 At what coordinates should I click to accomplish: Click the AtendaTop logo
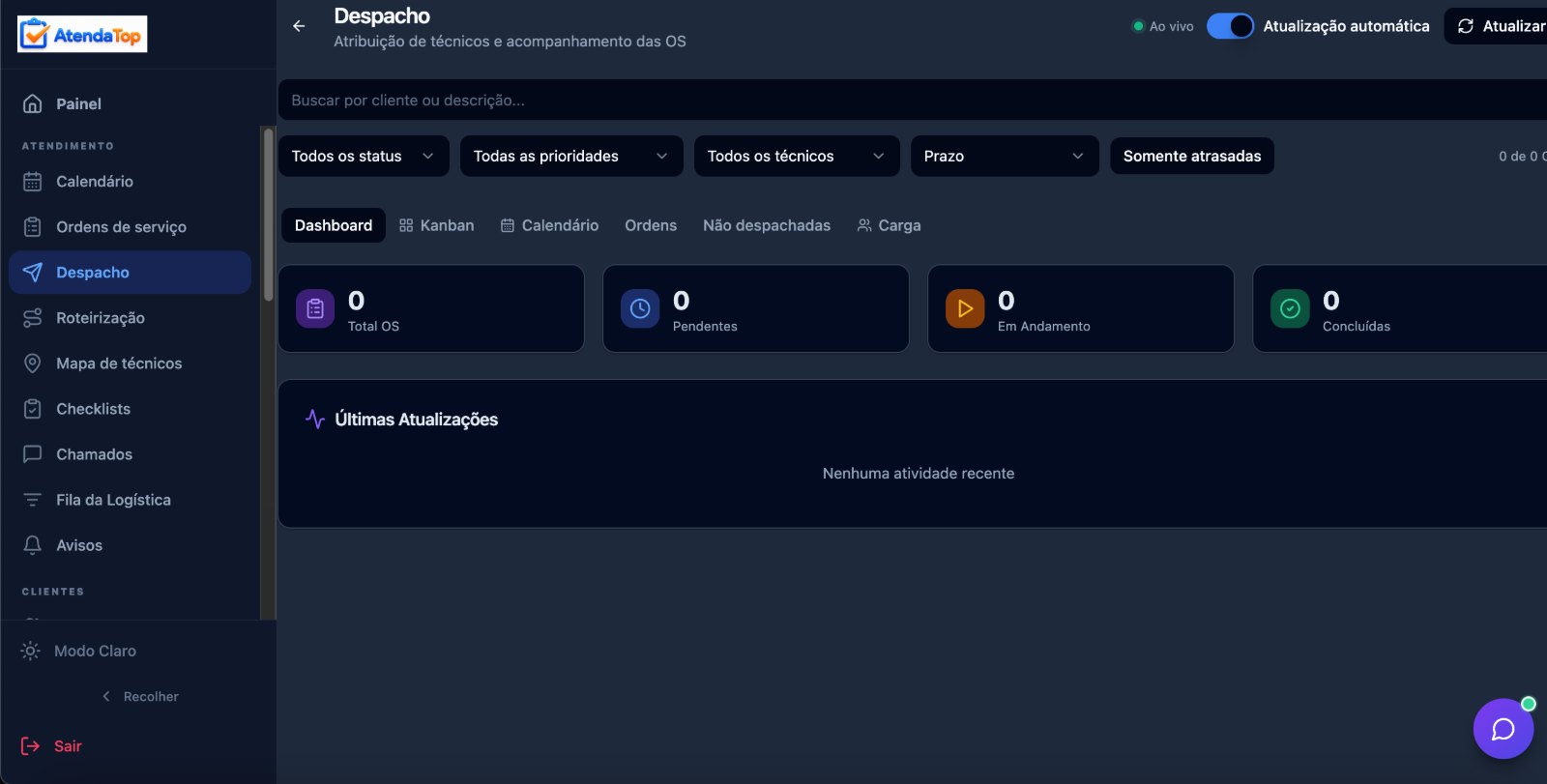[x=82, y=34]
